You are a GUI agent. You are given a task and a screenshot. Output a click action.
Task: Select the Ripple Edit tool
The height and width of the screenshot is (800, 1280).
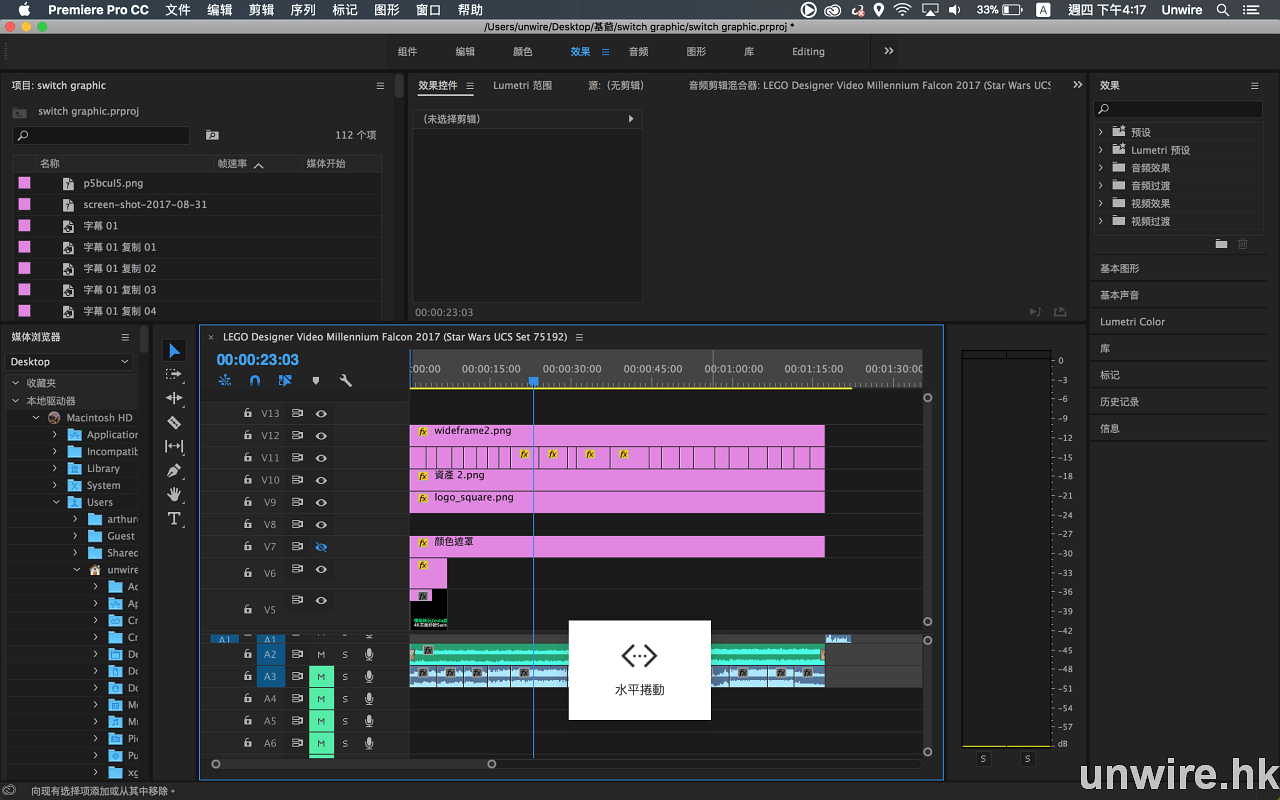(x=174, y=398)
